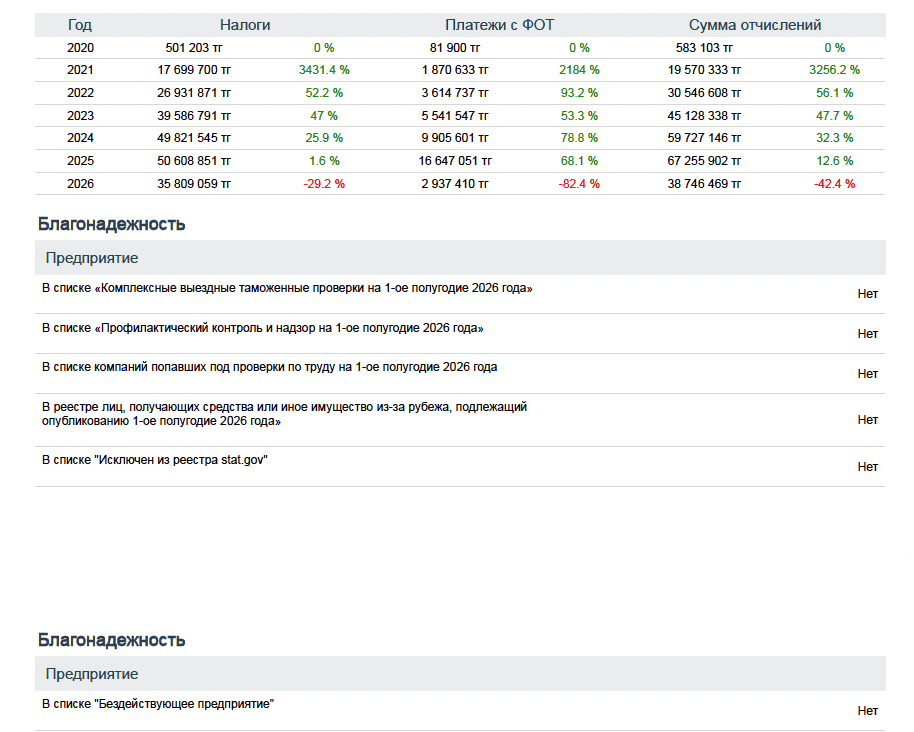Open the labor inspections list entry

click(x=460, y=374)
